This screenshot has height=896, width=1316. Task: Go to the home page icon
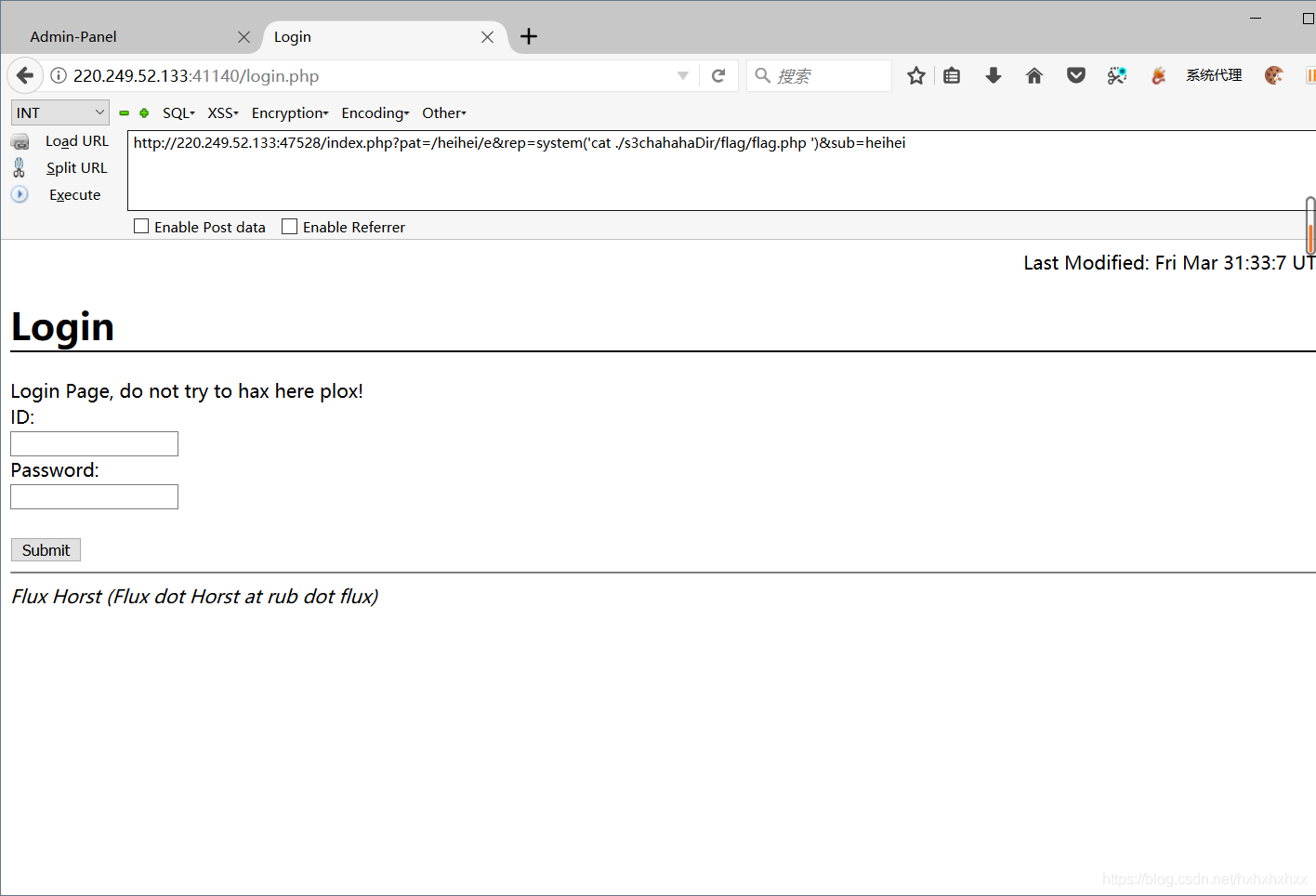[x=1034, y=75]
